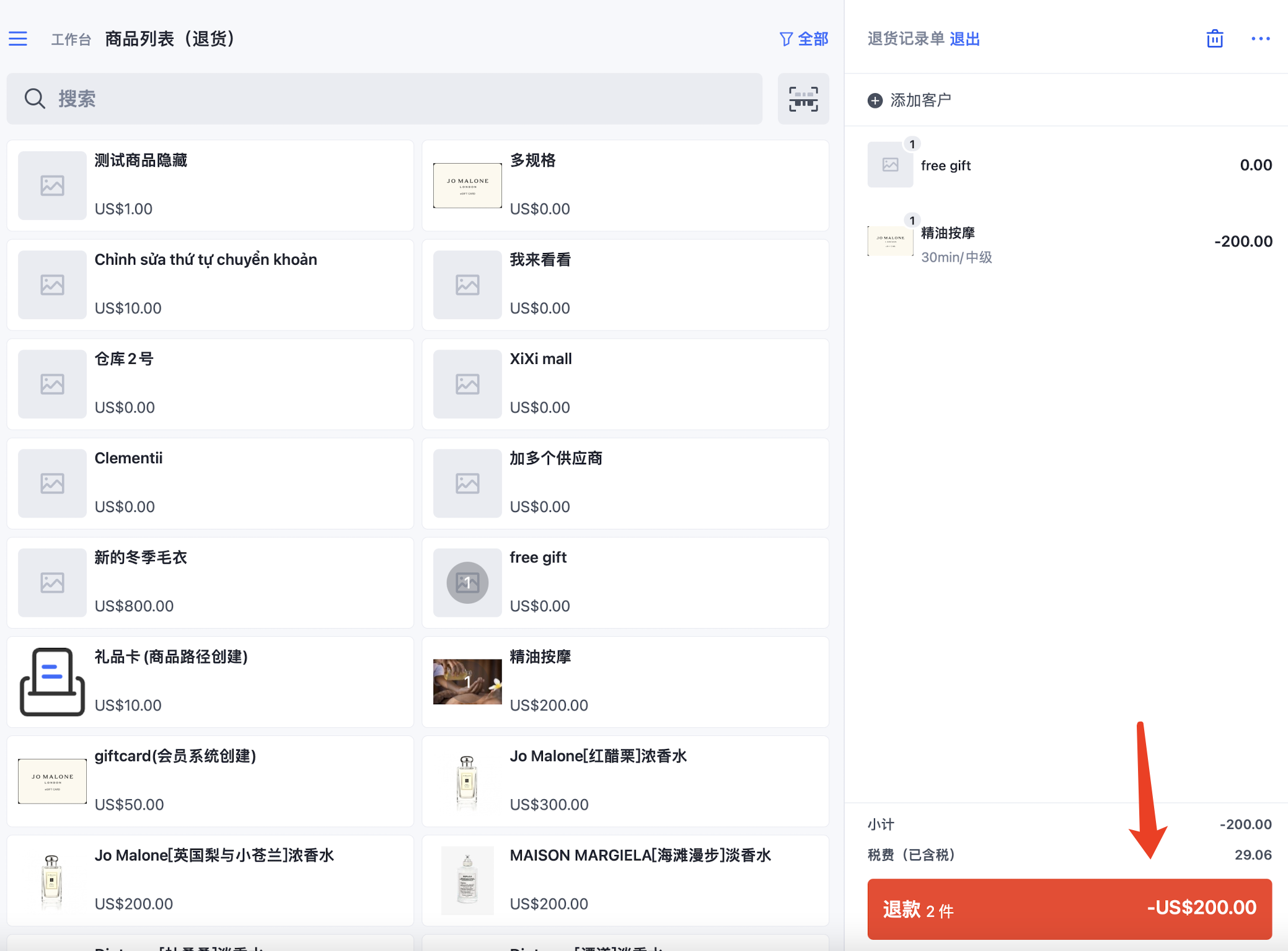Select product 我来看看

(625, 285)
